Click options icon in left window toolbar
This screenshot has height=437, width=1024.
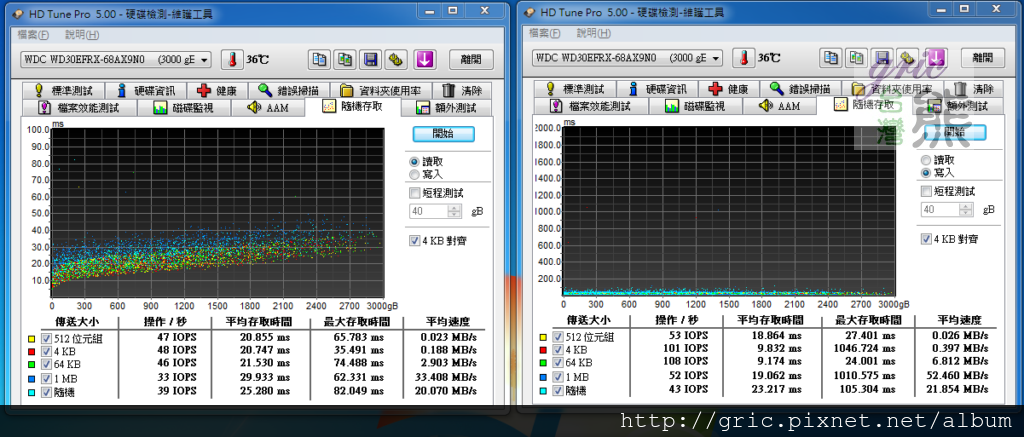tap(395, 59)
